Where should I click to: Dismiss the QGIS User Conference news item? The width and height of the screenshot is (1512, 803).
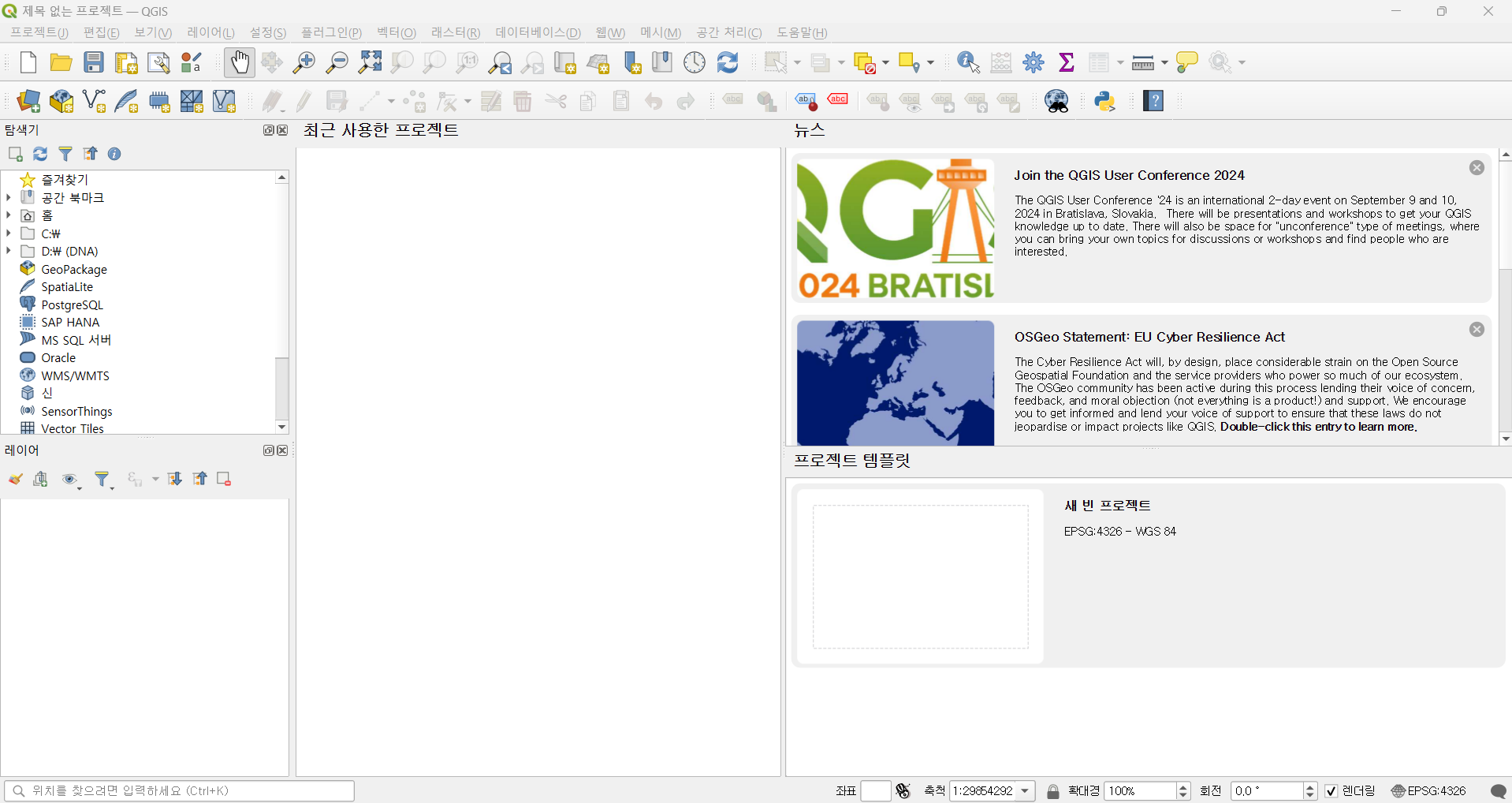1477,168
